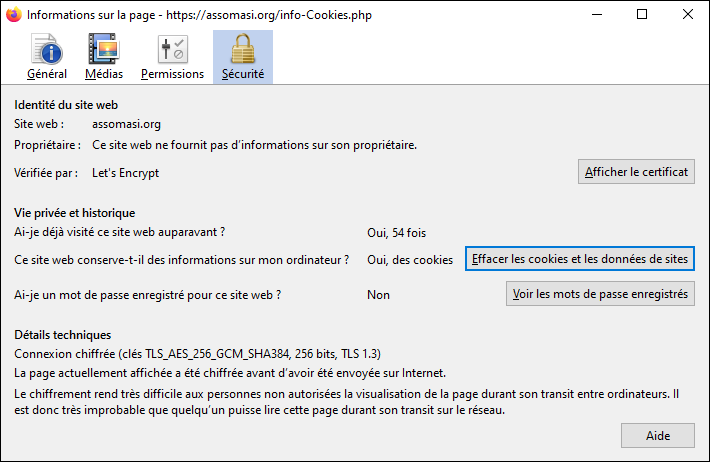Switch to the Général tab label
Screen dimensions: 710x462
tap(47, 74)
